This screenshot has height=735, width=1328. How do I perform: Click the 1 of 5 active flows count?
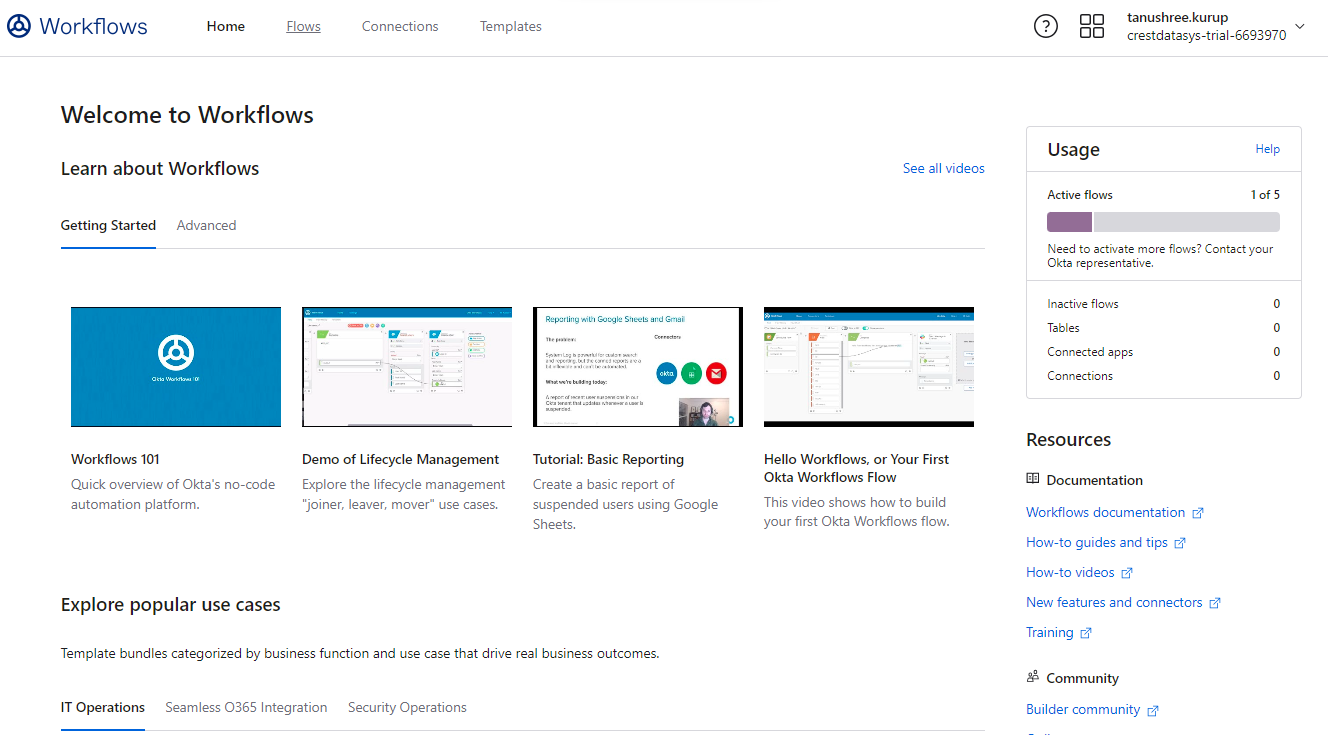[1265, 195]
